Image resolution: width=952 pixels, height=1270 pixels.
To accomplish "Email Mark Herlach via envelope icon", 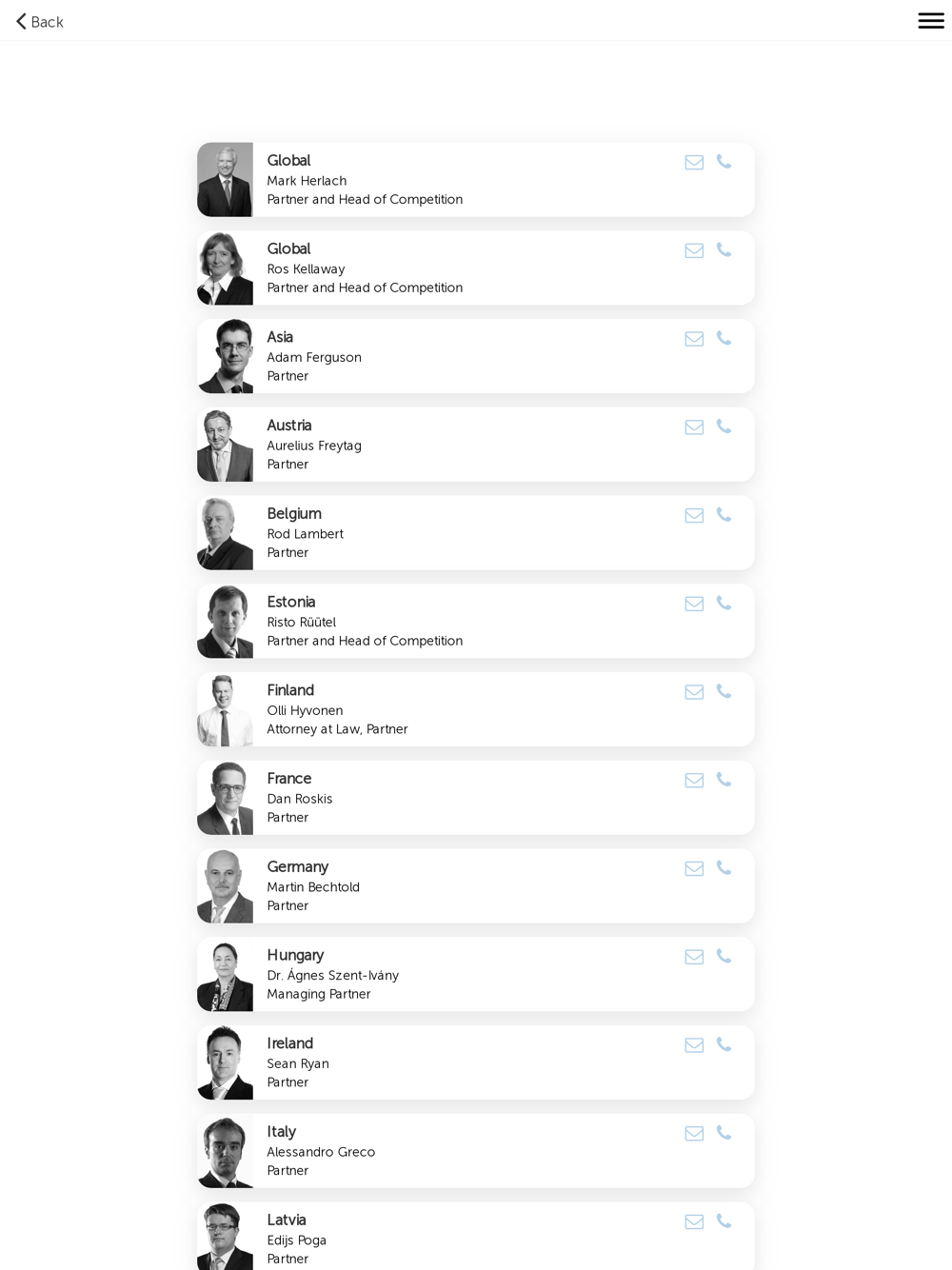I will pyautogui.click(x=694, y=163).
